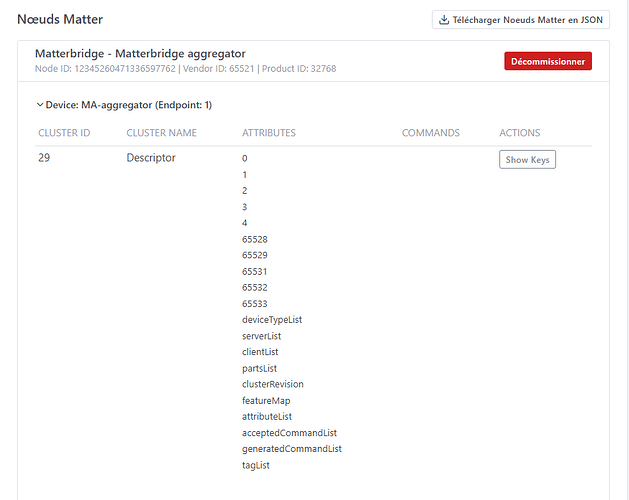This screenshot has height=500, width=629.
Task: Click the partsList attribute
Action: coord(259,368)
